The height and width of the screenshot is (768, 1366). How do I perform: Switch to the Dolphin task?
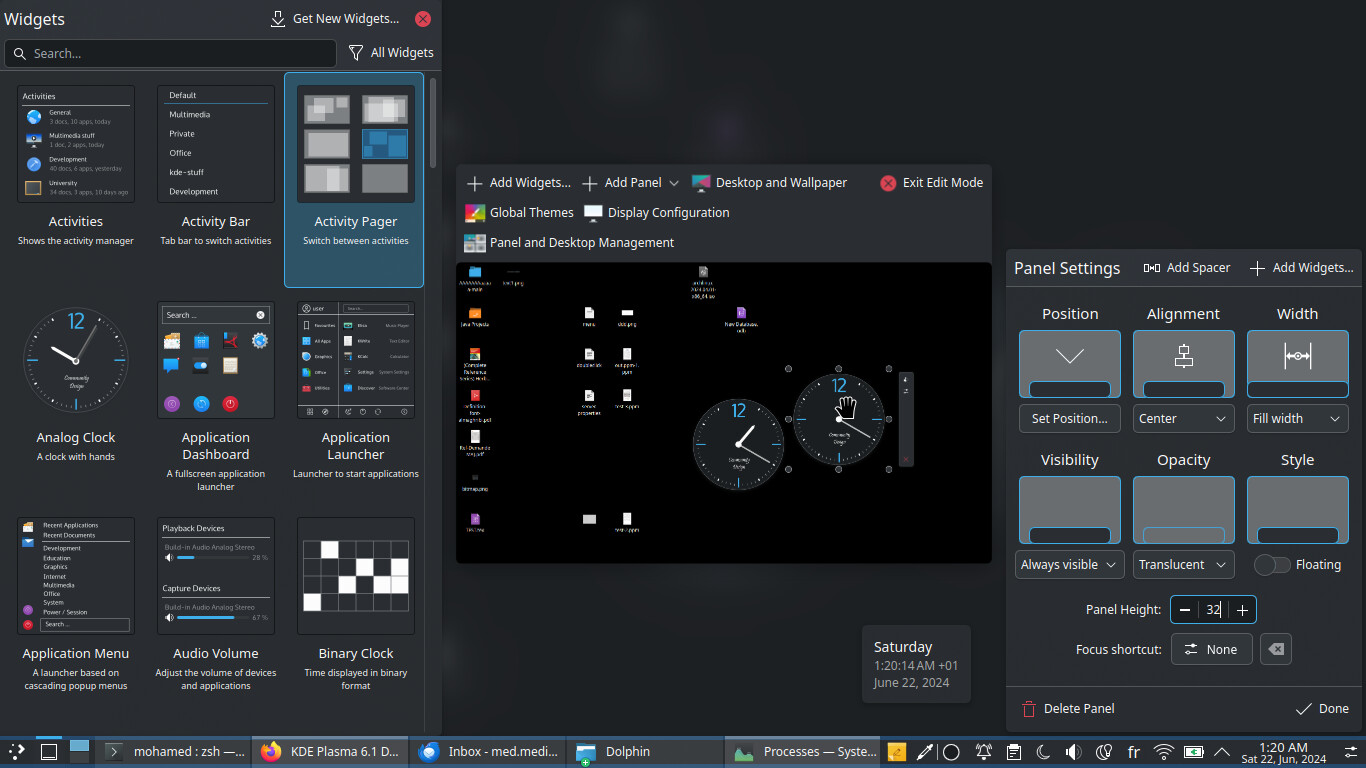pos(646,752)
